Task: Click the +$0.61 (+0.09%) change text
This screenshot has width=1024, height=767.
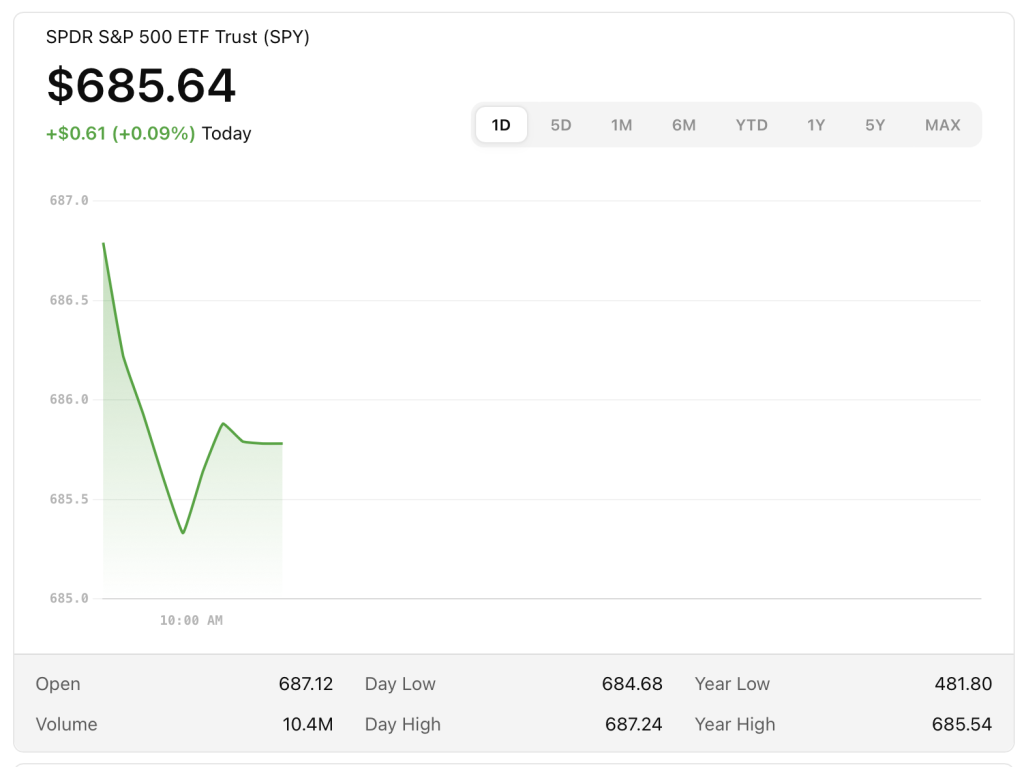Action: tap(121, 133)
